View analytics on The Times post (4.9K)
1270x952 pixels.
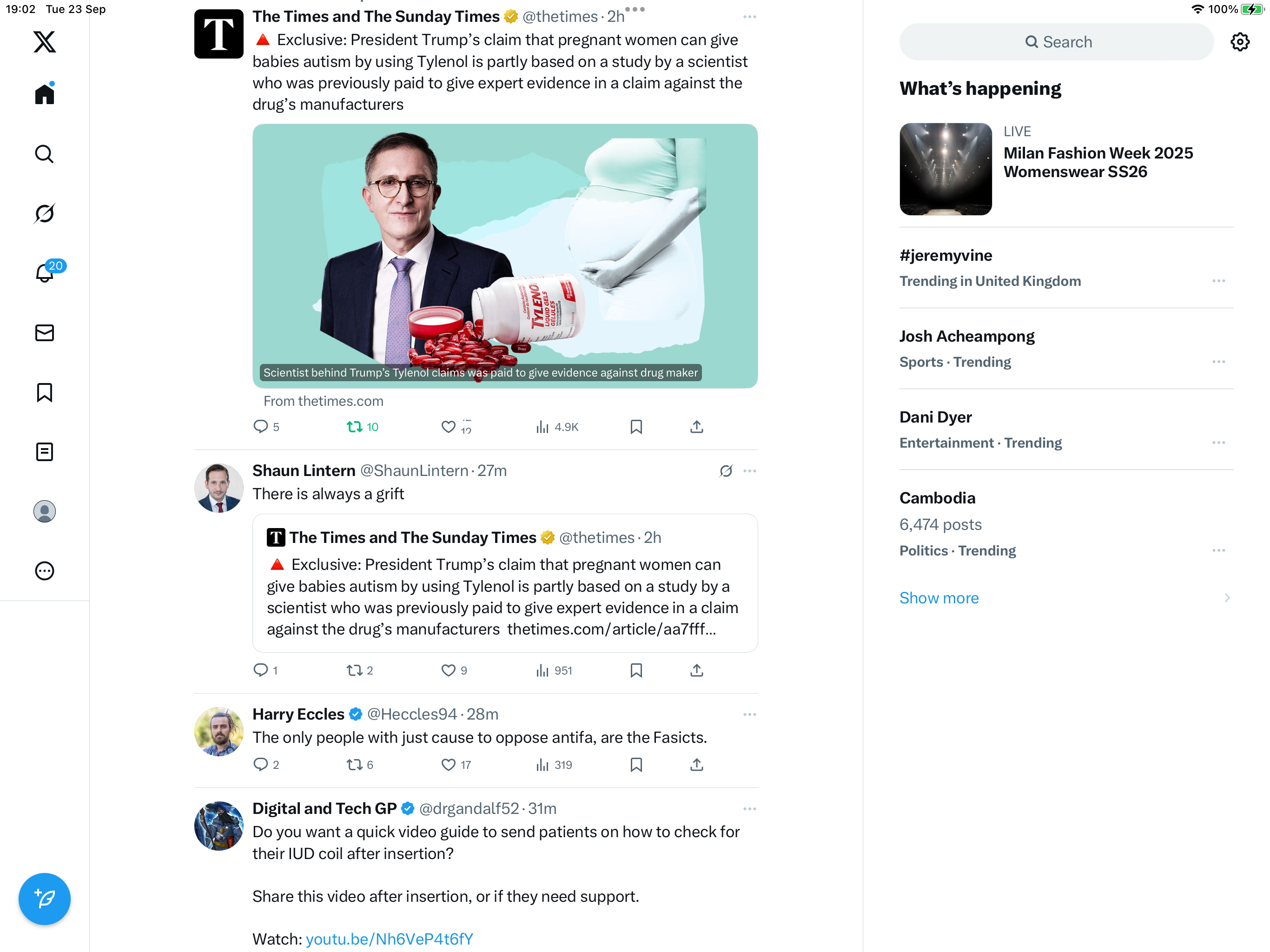click(556, 427)
